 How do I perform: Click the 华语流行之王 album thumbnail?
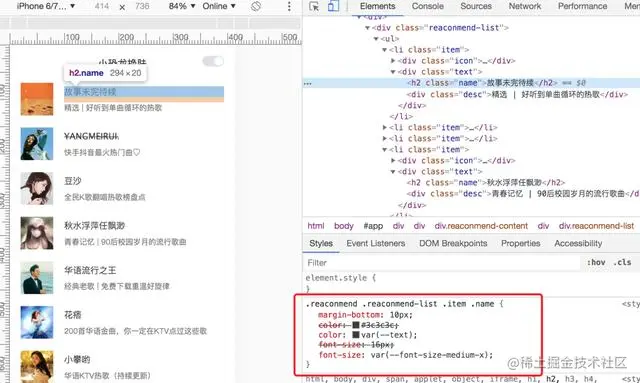coord(37,278)
